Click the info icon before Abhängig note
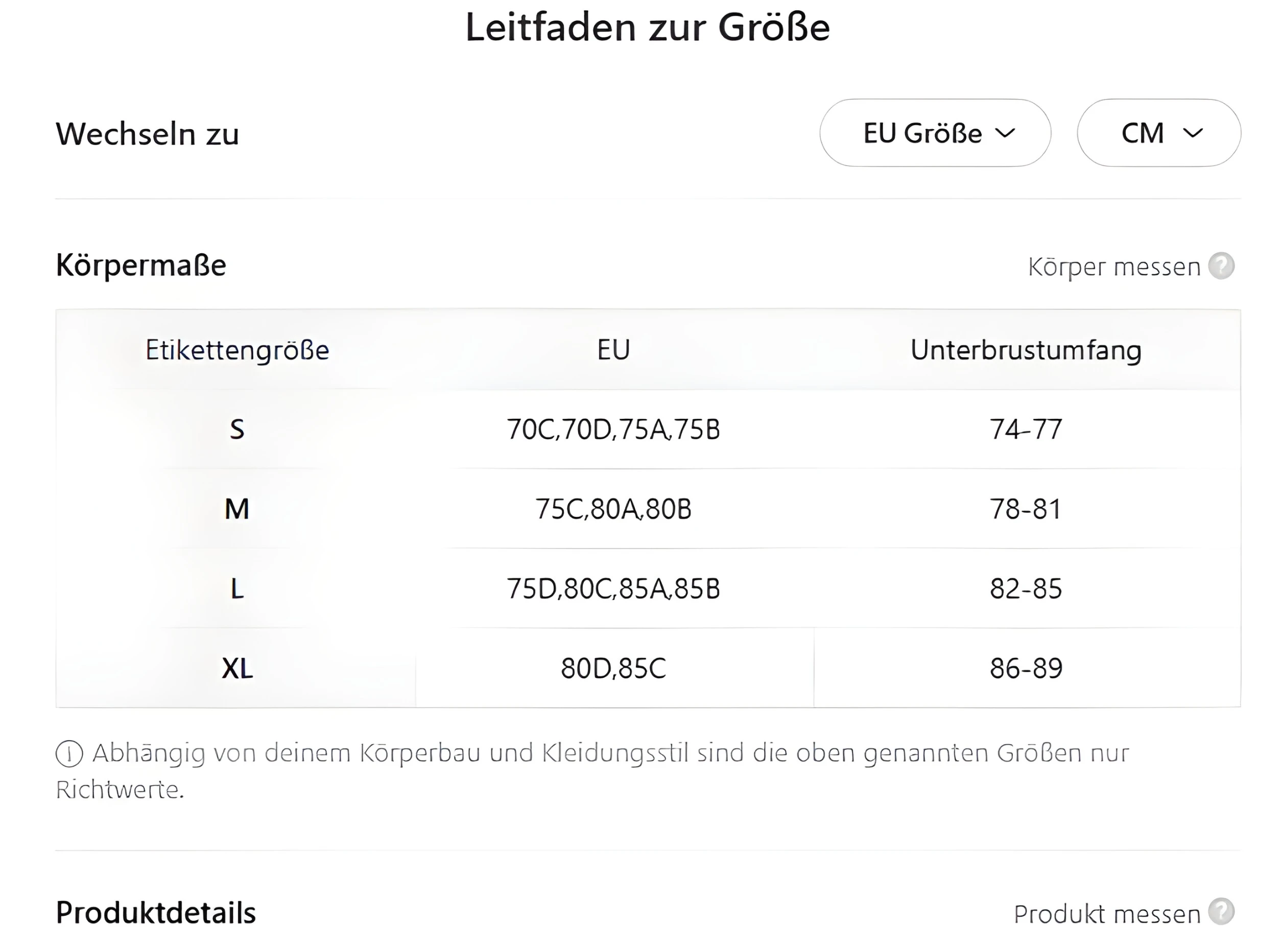The height and width of the screenshot is (952, 1281). (70, 754)
